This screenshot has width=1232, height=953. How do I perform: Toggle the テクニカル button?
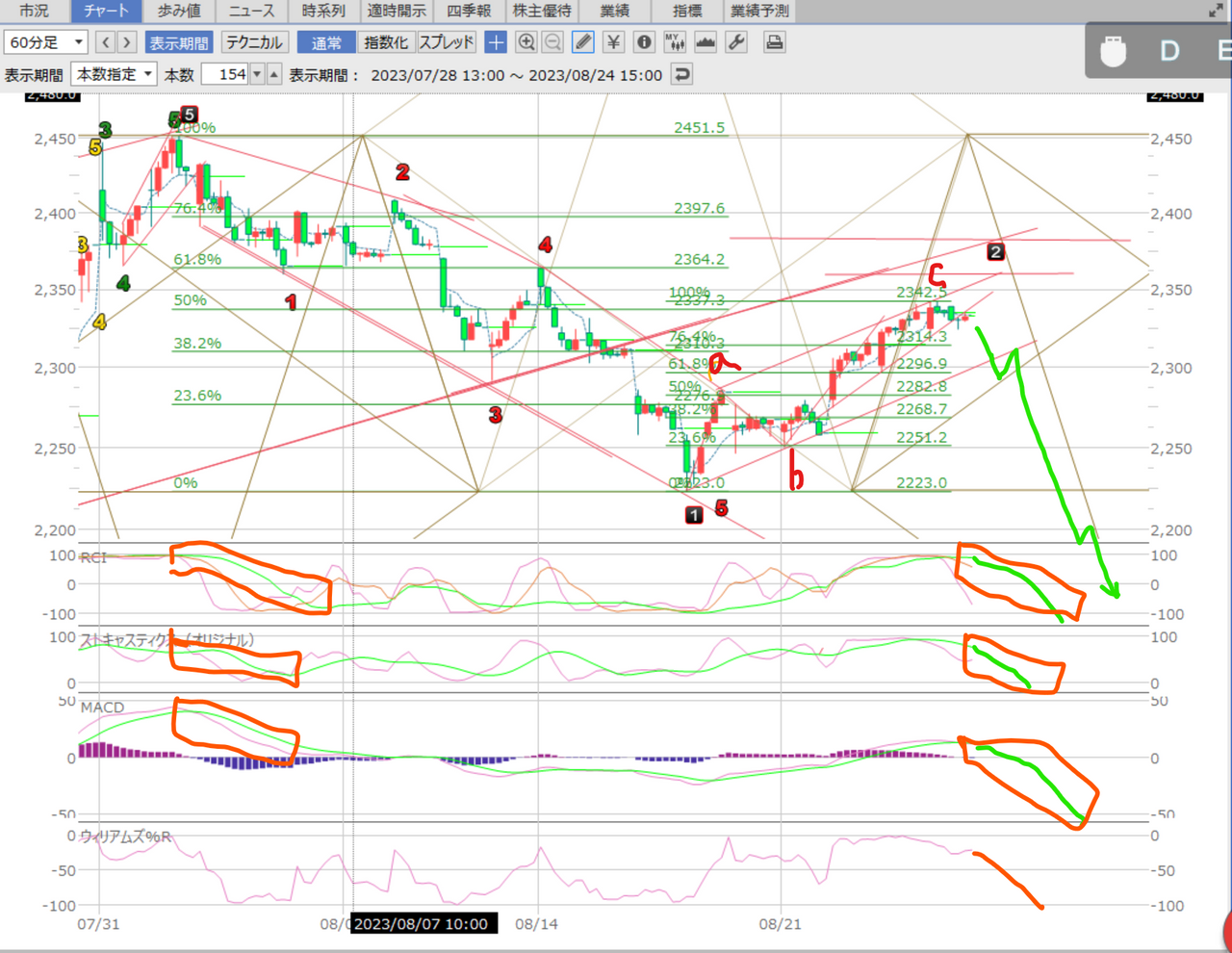253,42
